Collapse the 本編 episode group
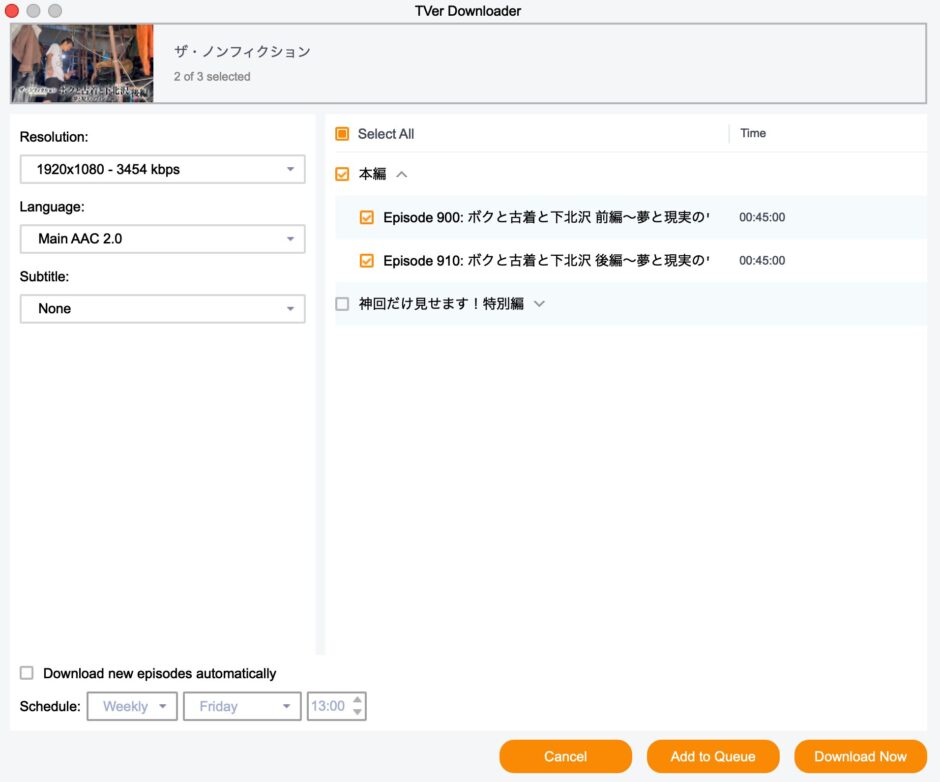The image size is (940, 782). pyautogui.click(x=403, y=173)
